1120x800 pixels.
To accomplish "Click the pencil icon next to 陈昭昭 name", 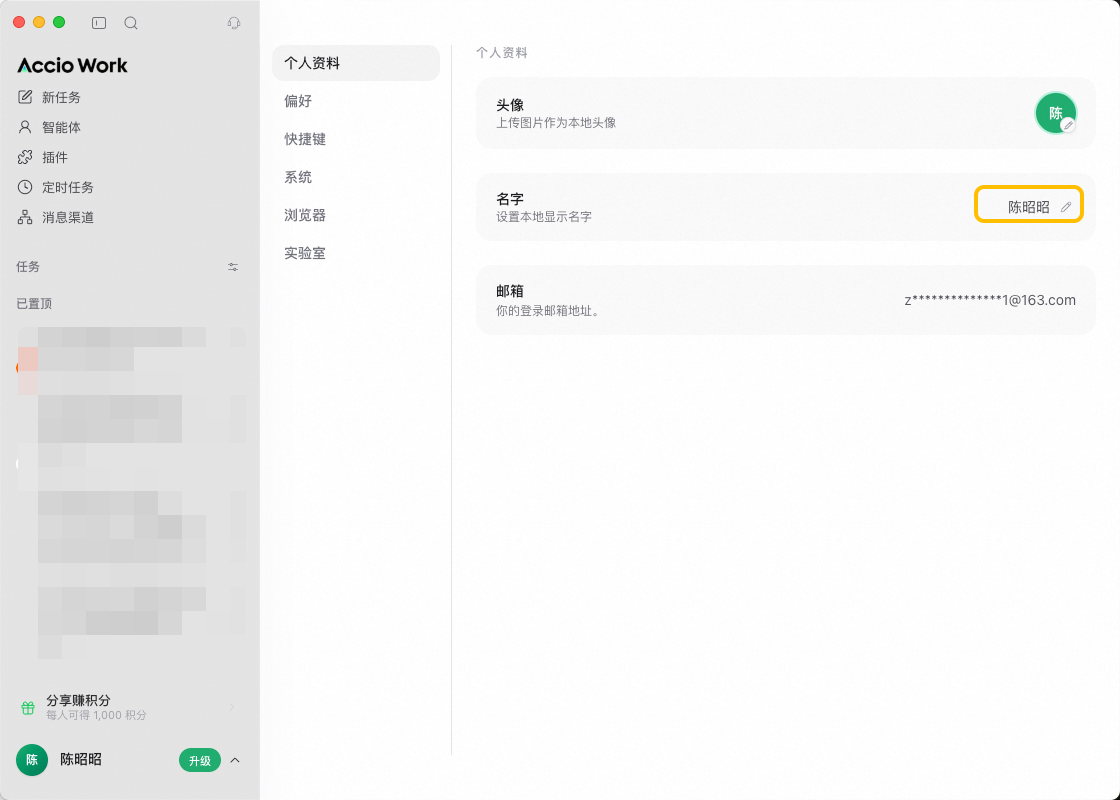I will tap(1066, 207).
